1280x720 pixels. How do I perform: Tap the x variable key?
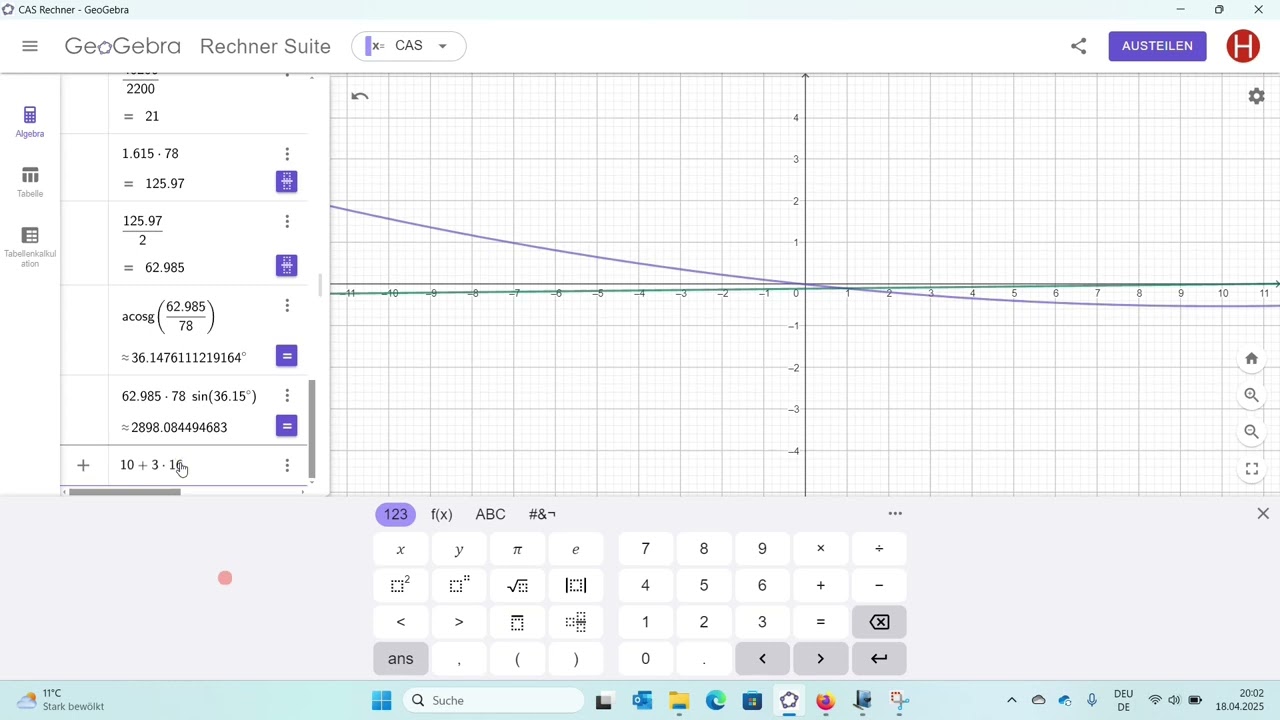point(401,549)
